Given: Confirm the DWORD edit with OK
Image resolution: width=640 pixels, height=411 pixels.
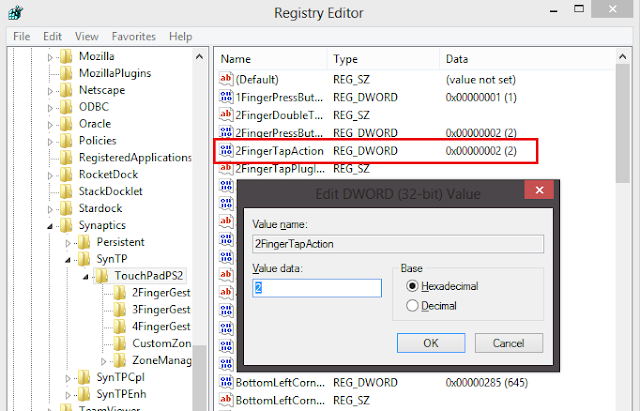Looking at the screenshot, I should (x=431, y=343).
